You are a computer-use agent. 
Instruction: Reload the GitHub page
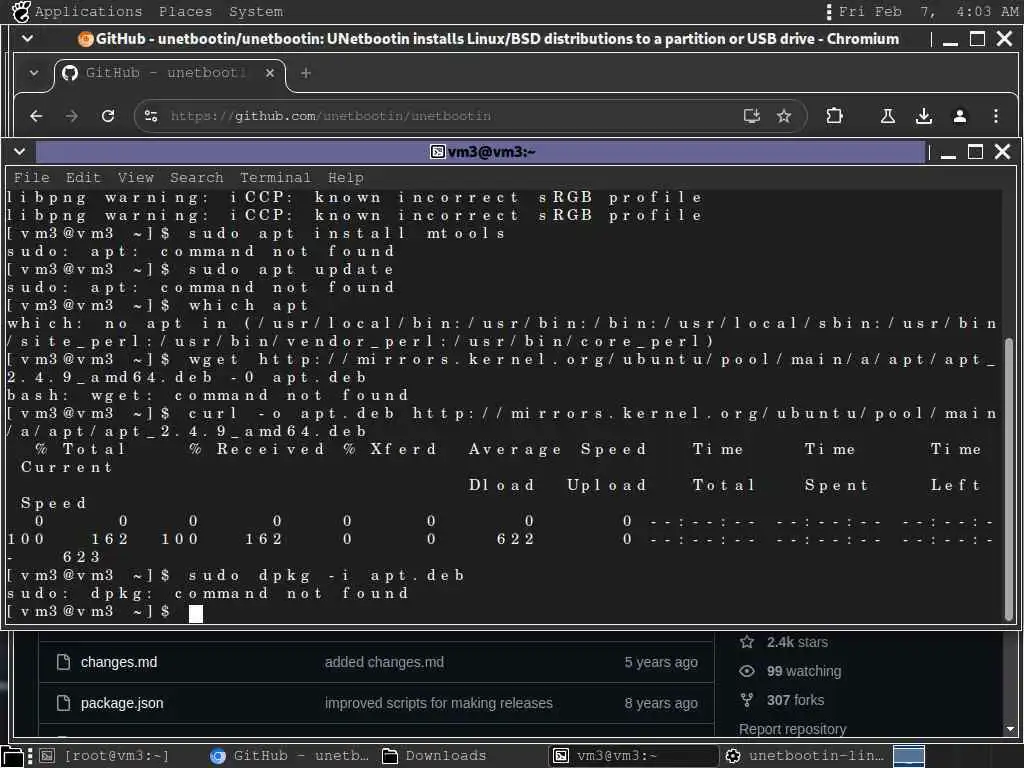tap(108, 116)
